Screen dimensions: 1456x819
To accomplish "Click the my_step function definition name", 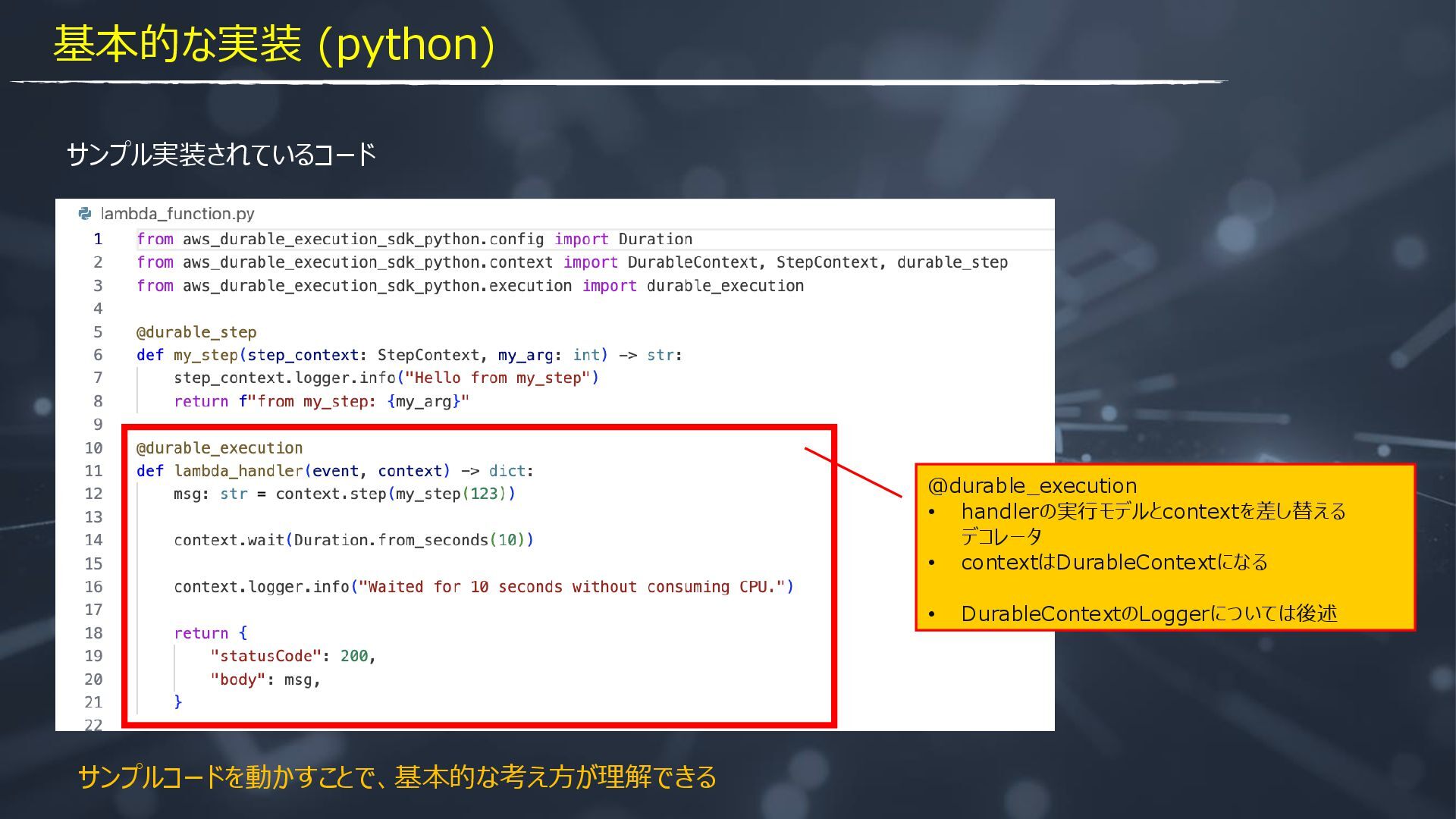I will (206, 355).
